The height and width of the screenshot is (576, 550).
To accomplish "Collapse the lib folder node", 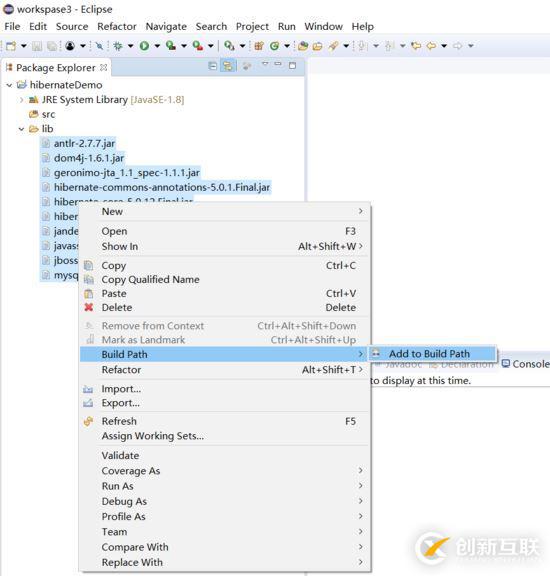I will (21, 129).
